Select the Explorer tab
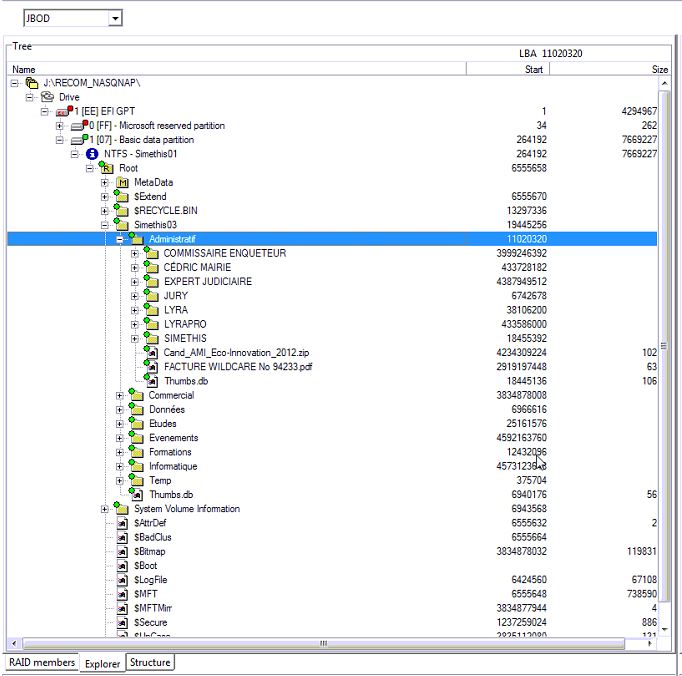Viewport: 682px width, 676px height. click(x=102, y=663)
